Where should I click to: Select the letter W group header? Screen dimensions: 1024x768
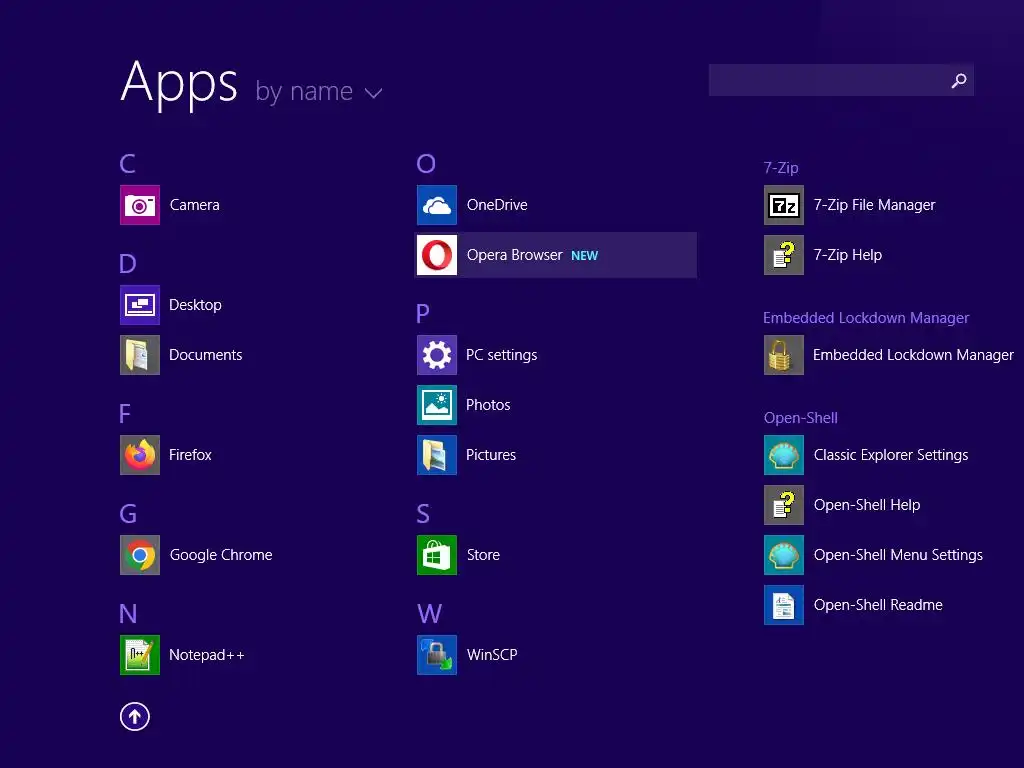point(430,613)
